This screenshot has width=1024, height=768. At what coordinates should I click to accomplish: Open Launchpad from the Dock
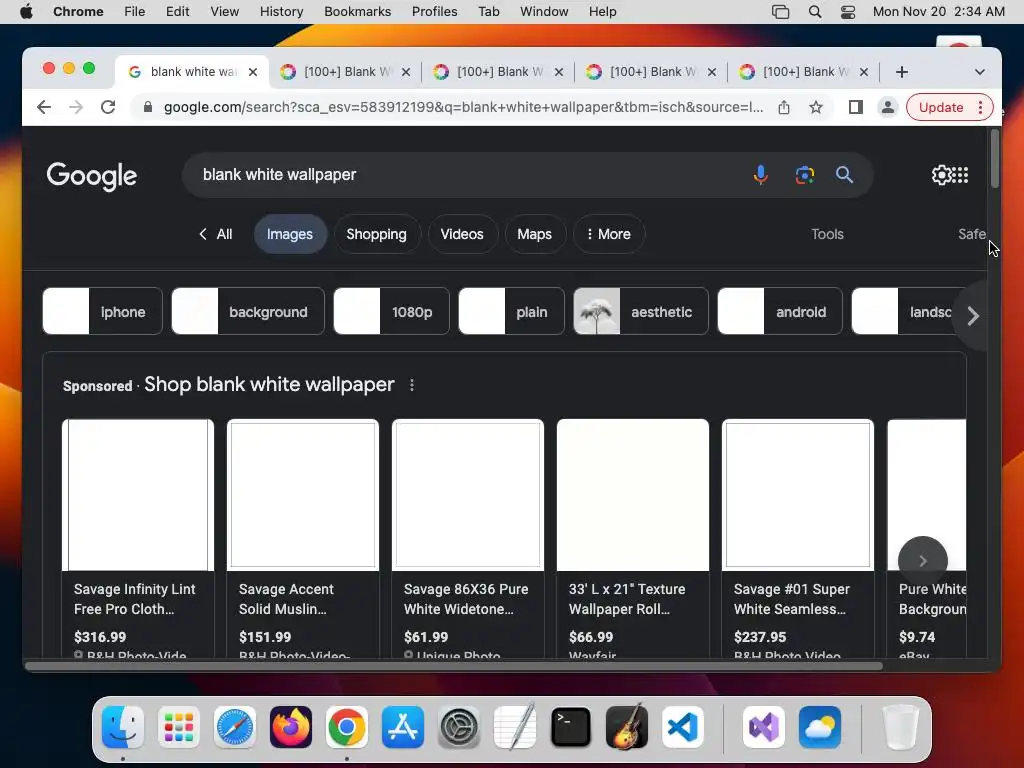tap(178, 727)
